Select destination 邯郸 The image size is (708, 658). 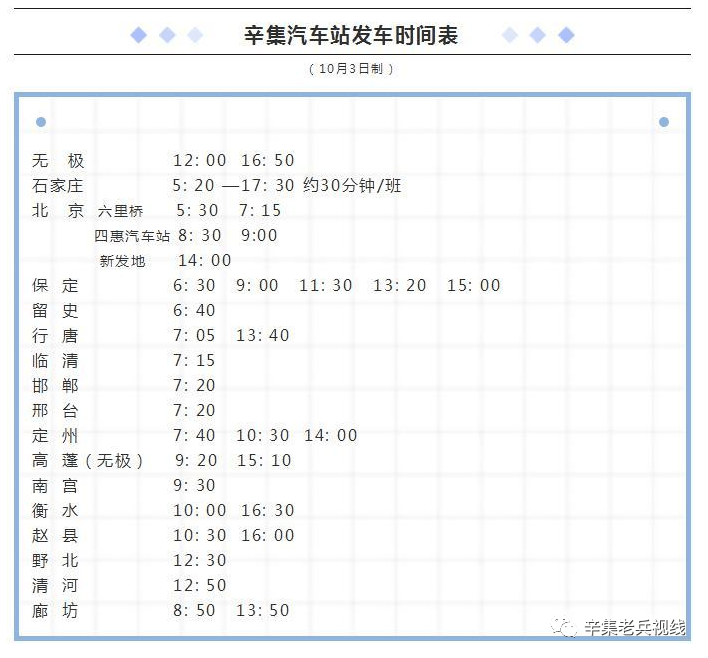55,386
